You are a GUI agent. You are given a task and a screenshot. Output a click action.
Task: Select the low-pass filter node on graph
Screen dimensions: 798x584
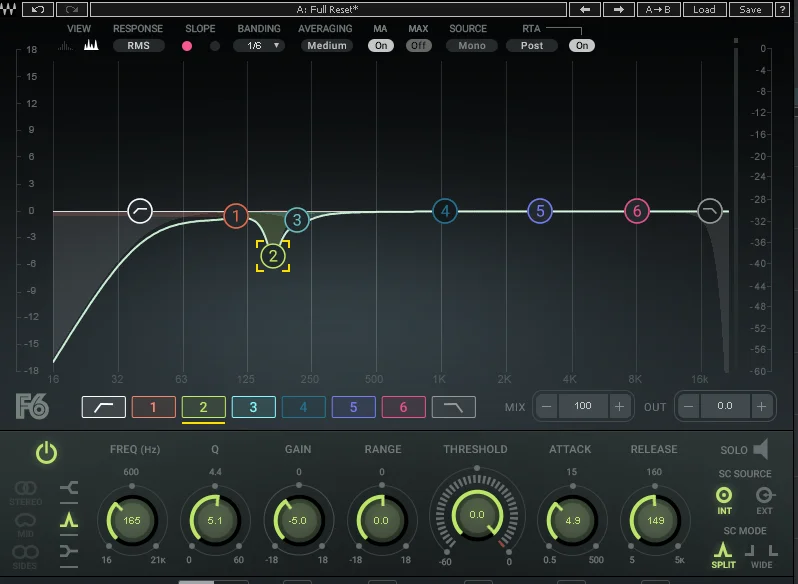tap(710, 211)
